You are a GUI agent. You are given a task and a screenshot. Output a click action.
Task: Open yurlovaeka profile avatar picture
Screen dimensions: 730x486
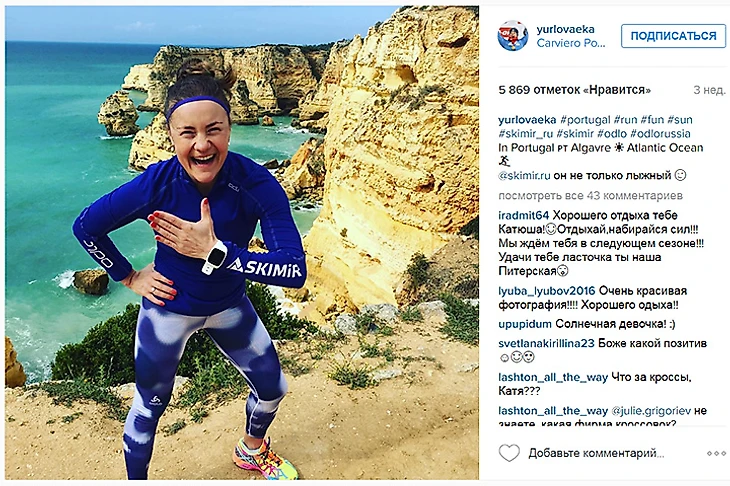point(513,36)
